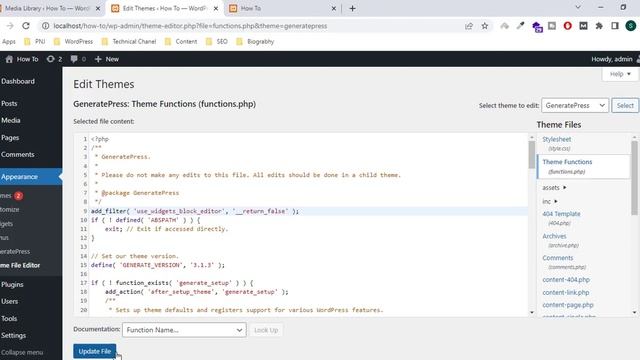Click the forward navigation arrow
The width and height of the screenshot is (640, 360).
[10, 26]
